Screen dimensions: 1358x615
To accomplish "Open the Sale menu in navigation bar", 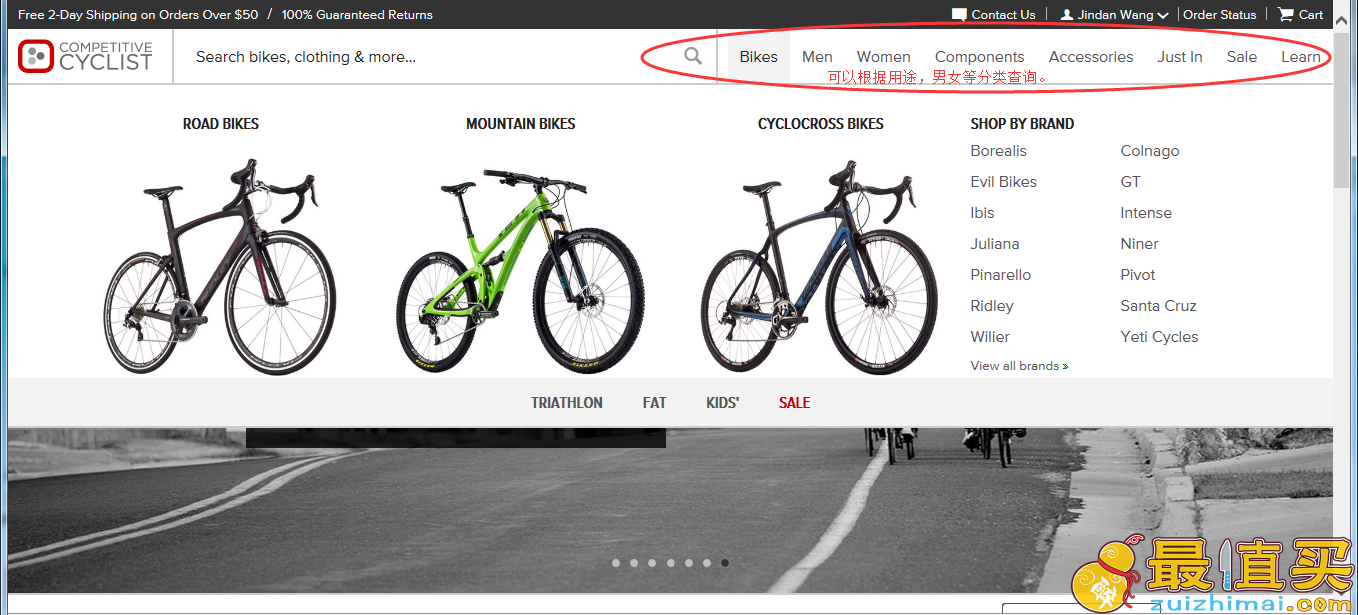I will [1242, 57].
